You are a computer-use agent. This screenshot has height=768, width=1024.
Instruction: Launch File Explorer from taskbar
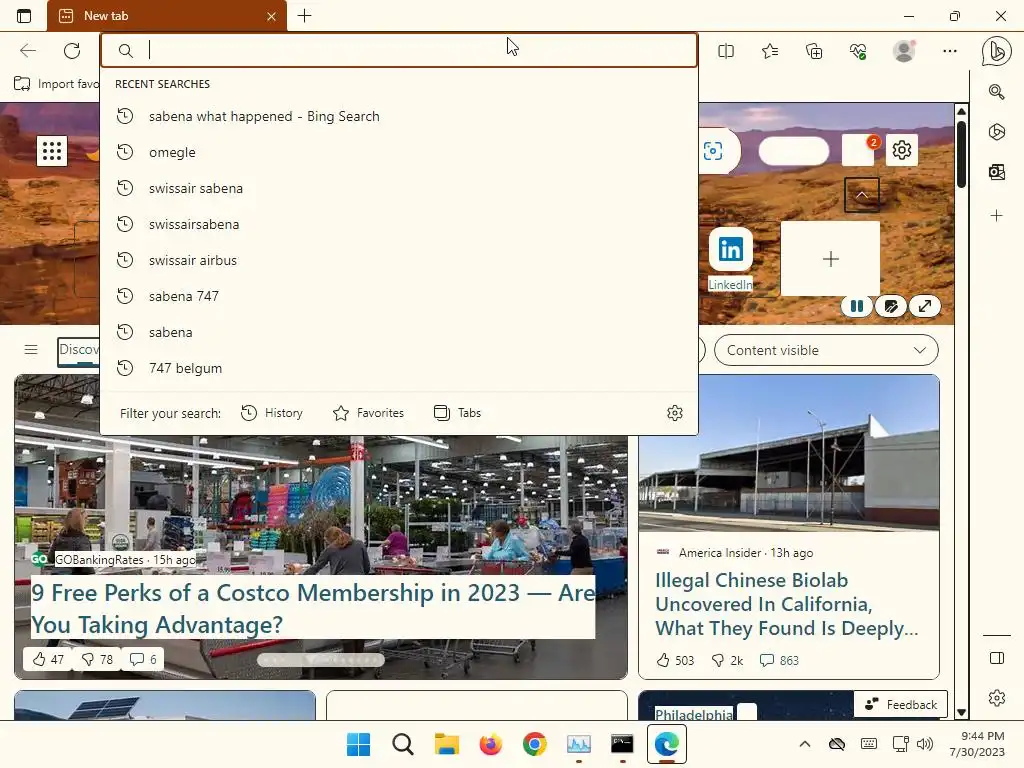[x=447, y=744]
